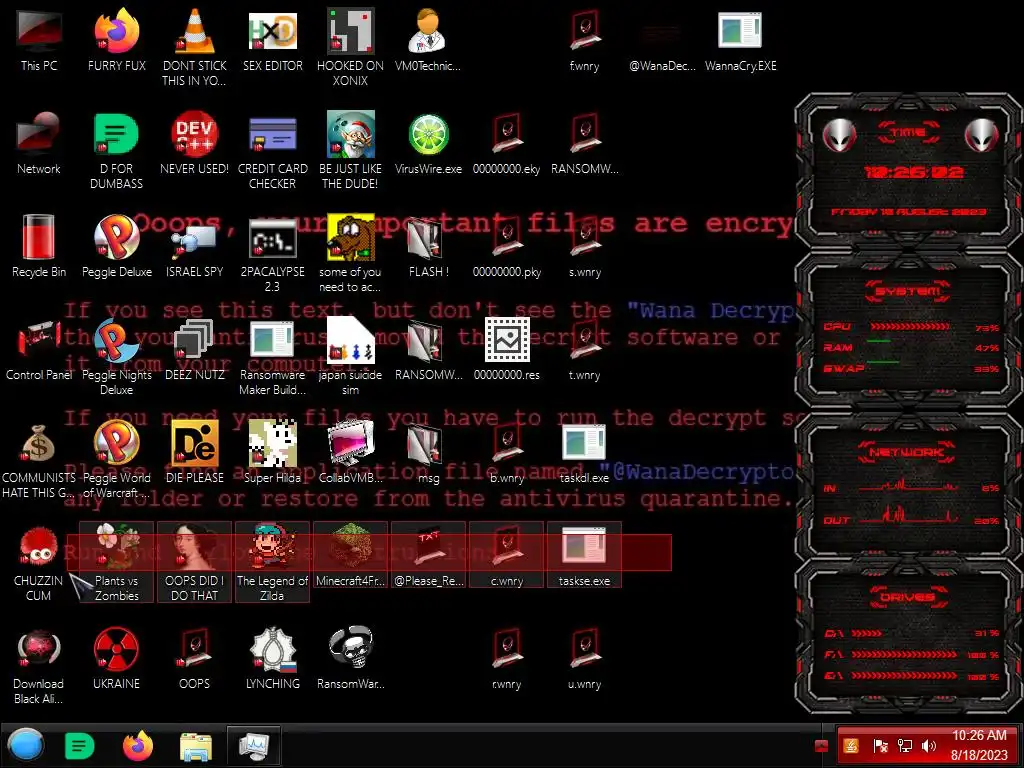Open the WannaCry.EXE file
The image size is (1024, 768).
point(740,40)
